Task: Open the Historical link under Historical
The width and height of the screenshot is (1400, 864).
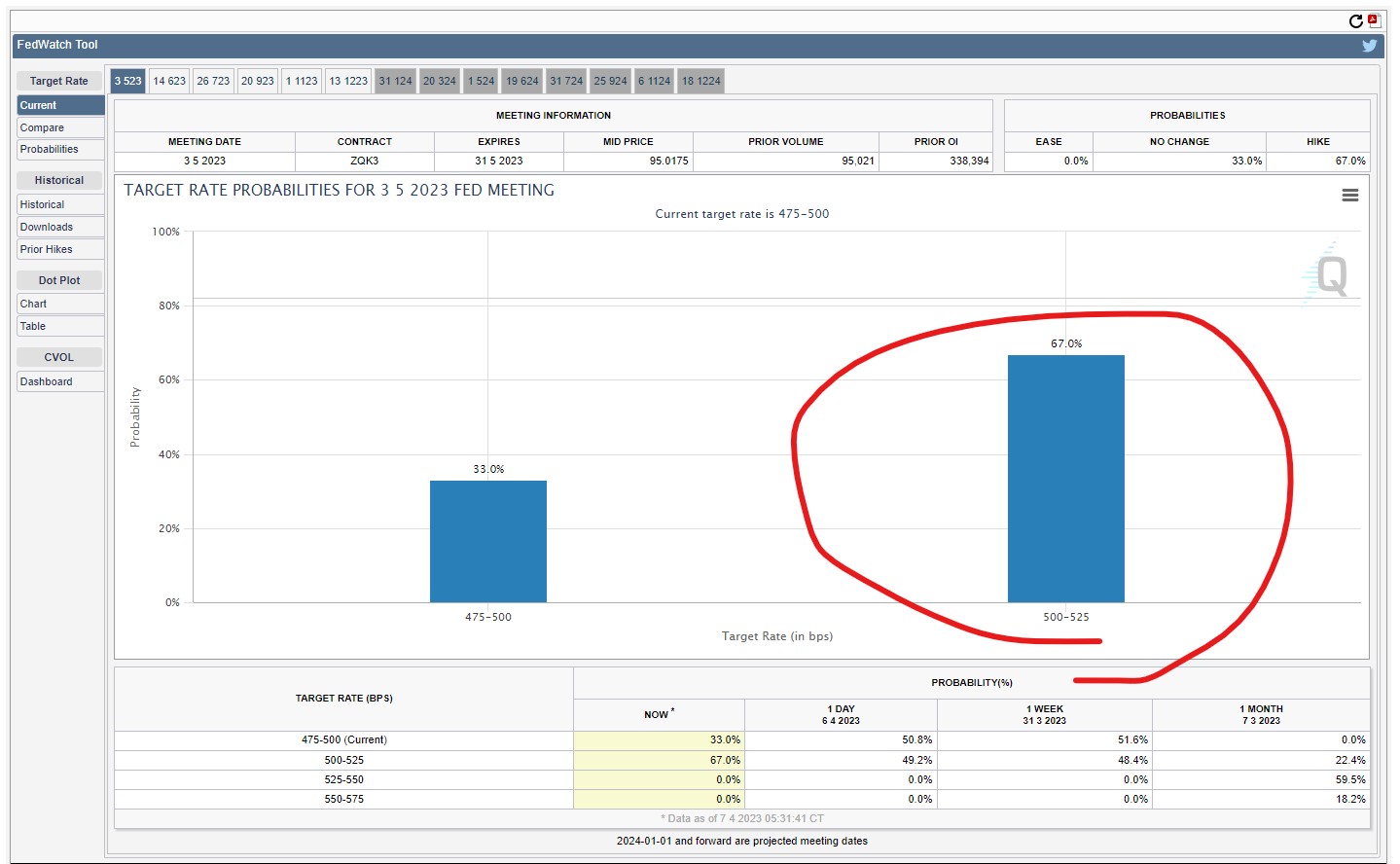Action: tap(60, 204)
